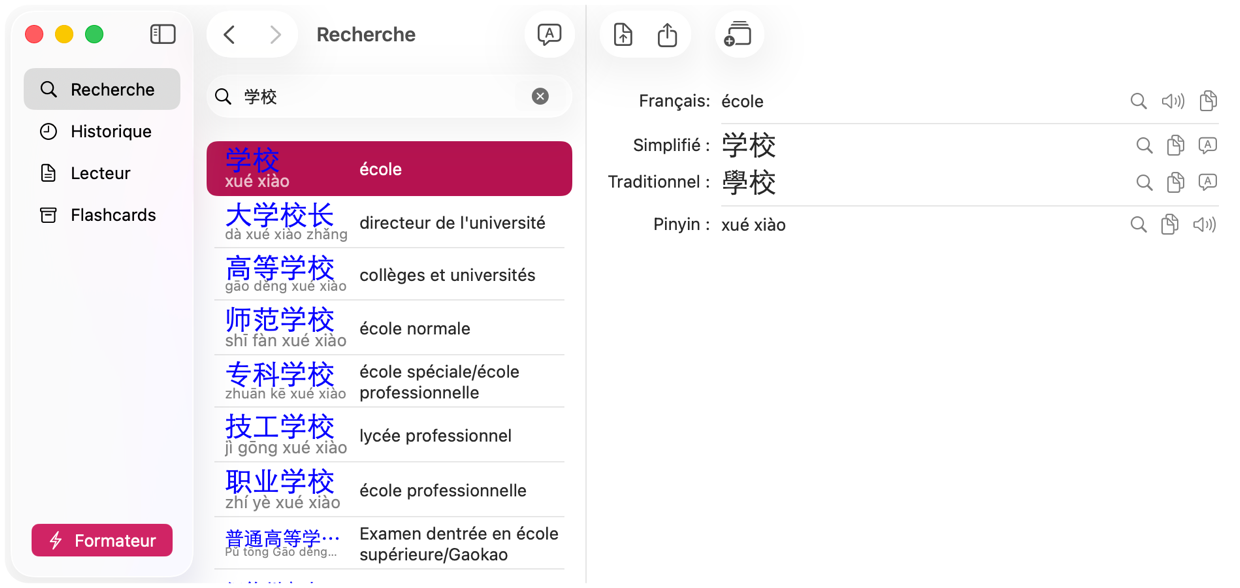Open the Recherche sidebar section
The width and height of the screenshot is (1240, 588).
(x=102, y=89)
